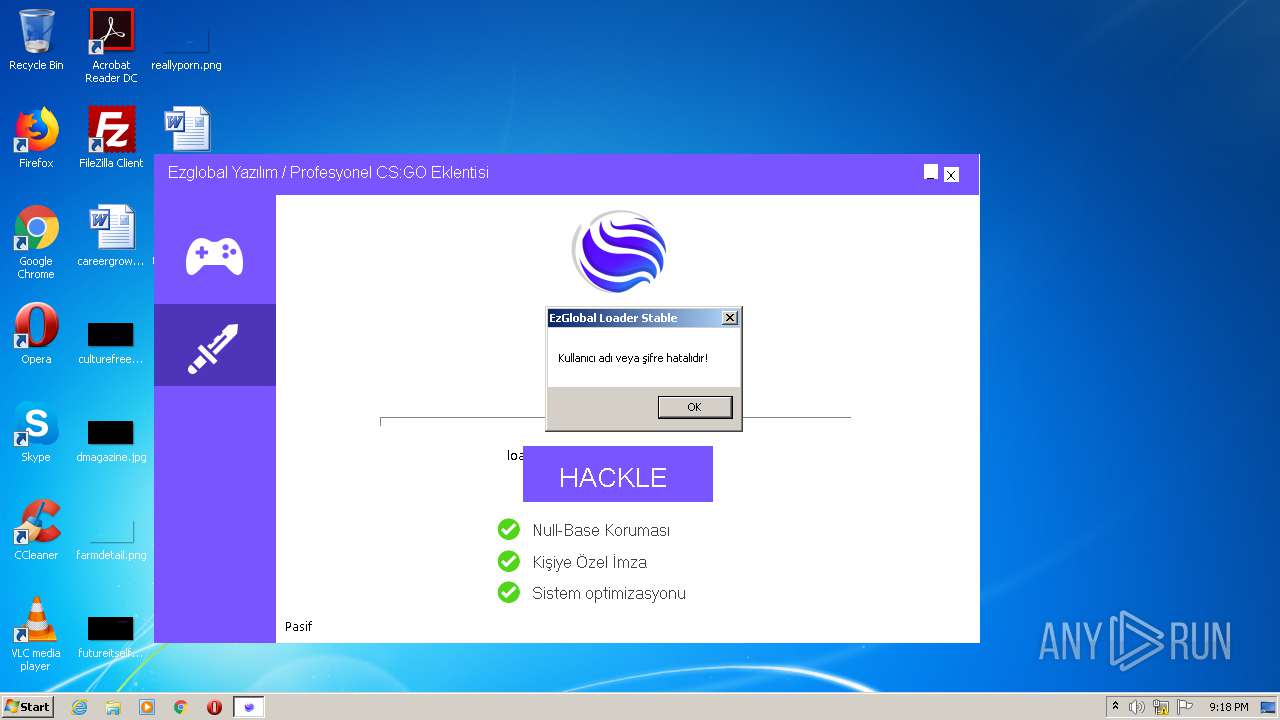Viewport: 1280px width, 720px height.
Task: Select the farmdetail.png desktop file
Action: pyautogui.click(x=111, y=539)
